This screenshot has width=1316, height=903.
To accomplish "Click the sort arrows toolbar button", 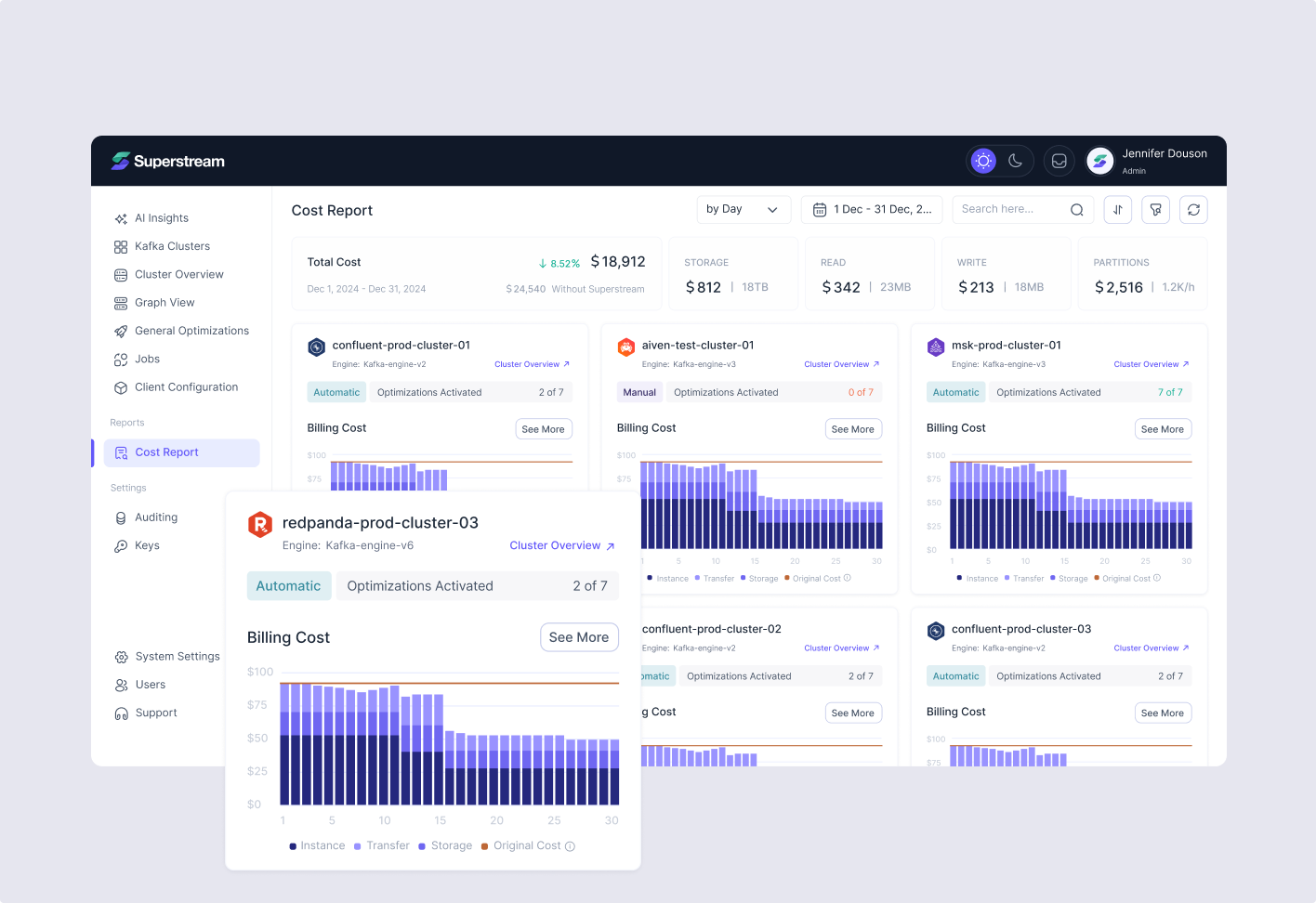I will tap(1118, 210).
